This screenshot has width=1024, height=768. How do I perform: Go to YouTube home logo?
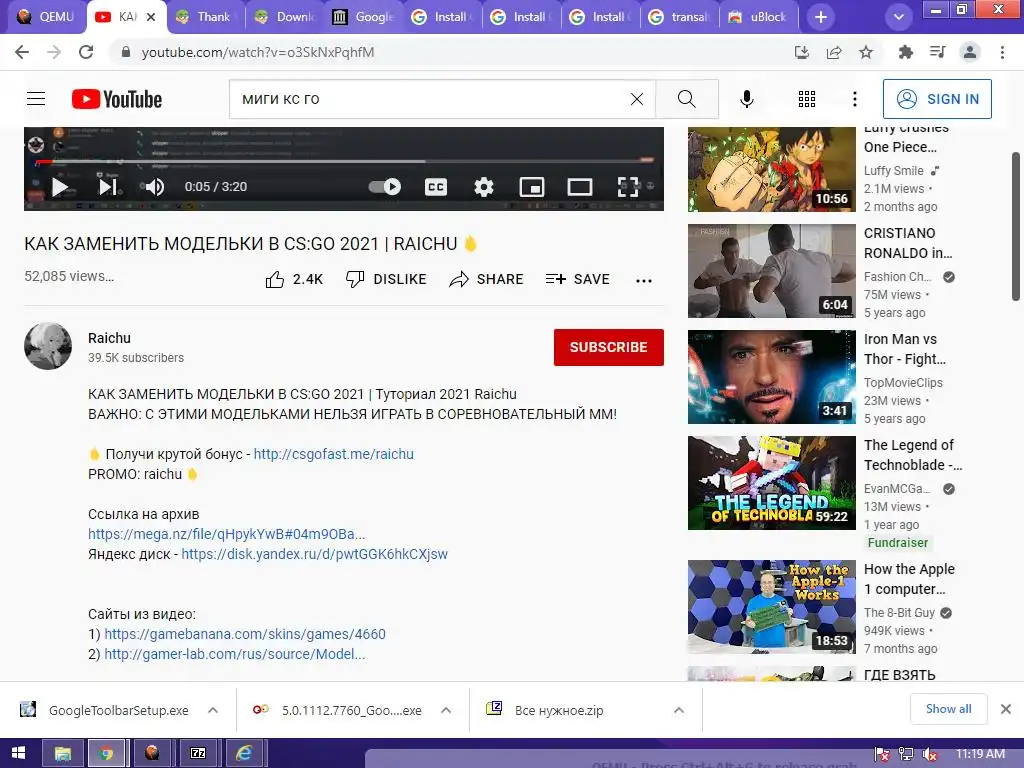(x=117, y=99)
